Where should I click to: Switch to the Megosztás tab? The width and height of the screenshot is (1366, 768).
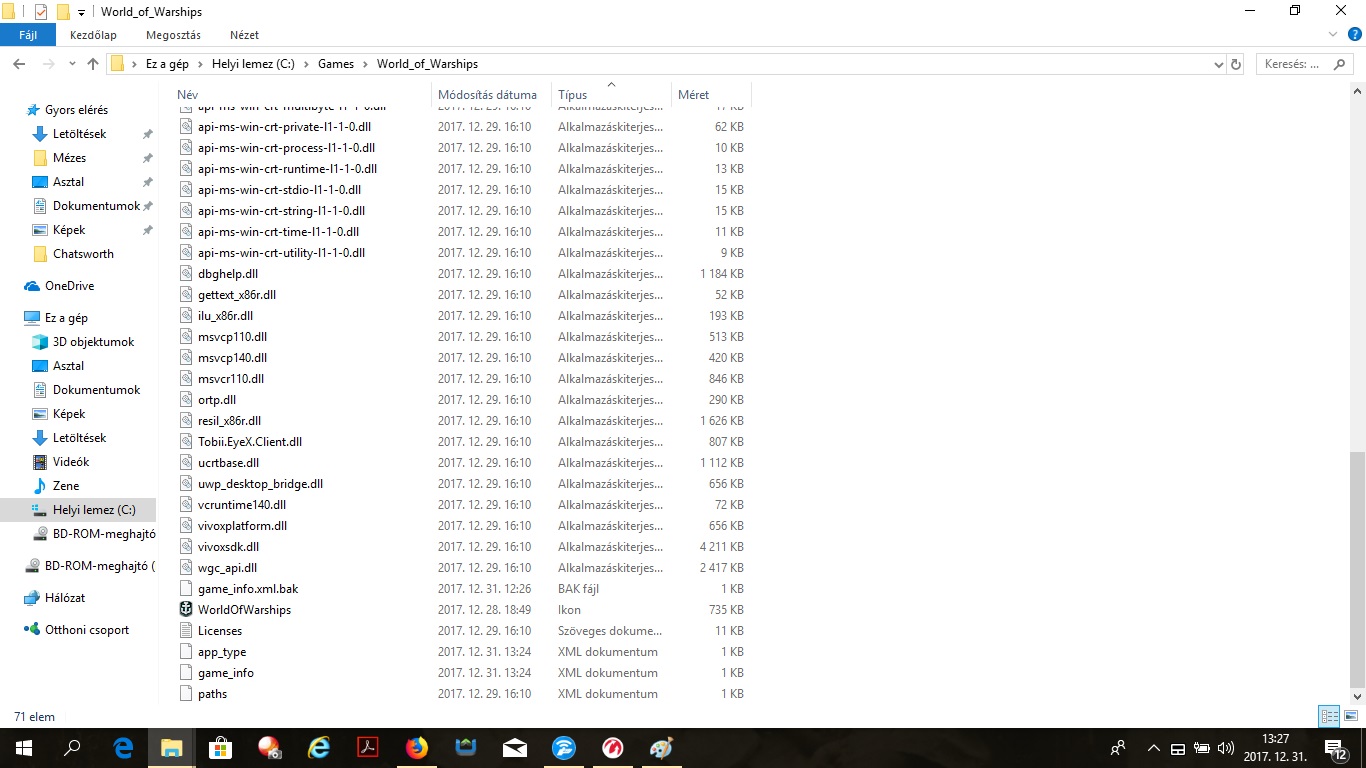point(173,35)
